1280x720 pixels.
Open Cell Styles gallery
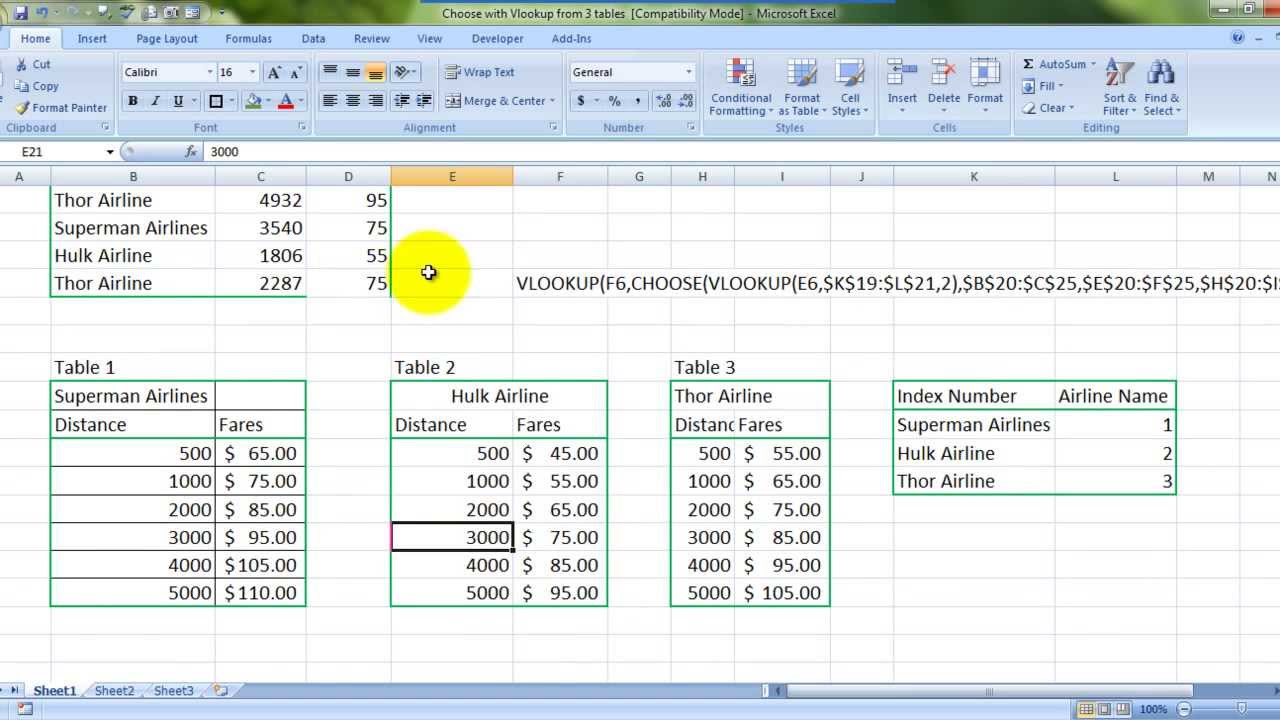tap(850, 88)
